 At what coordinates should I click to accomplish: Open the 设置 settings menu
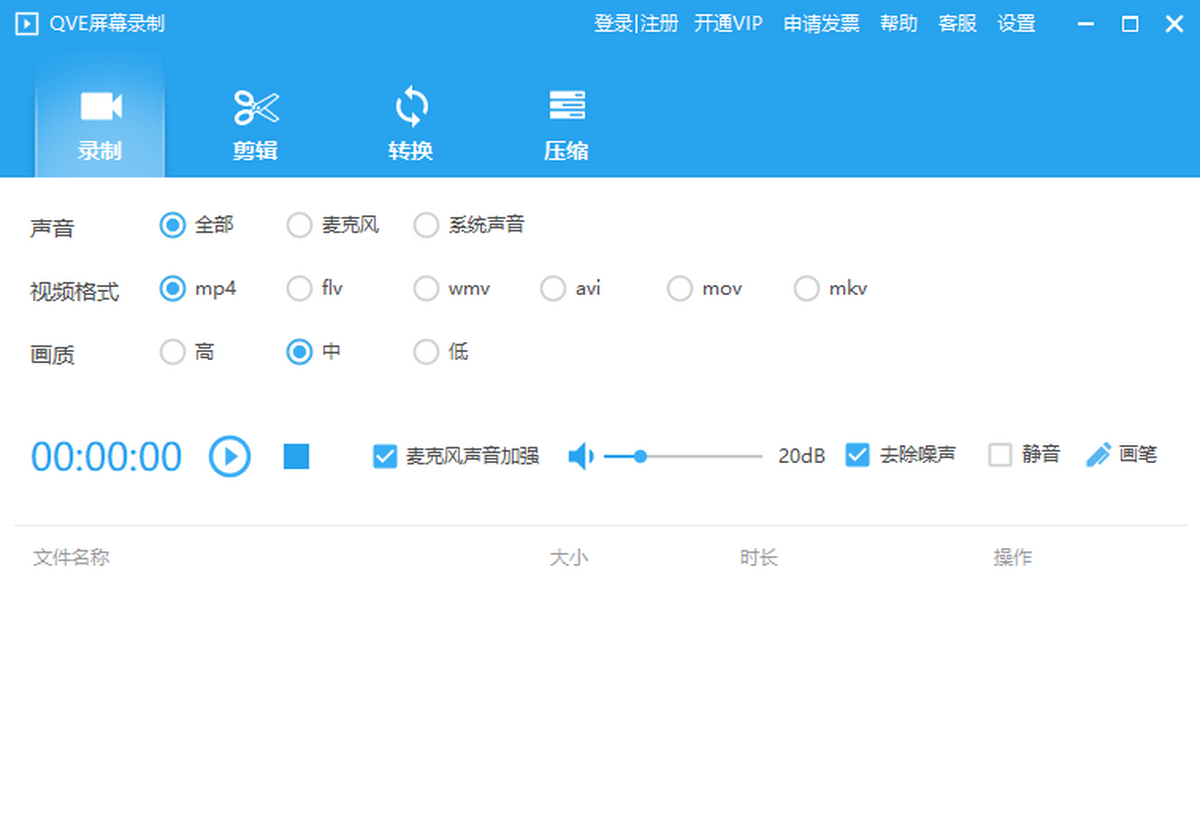(1016, 24)
